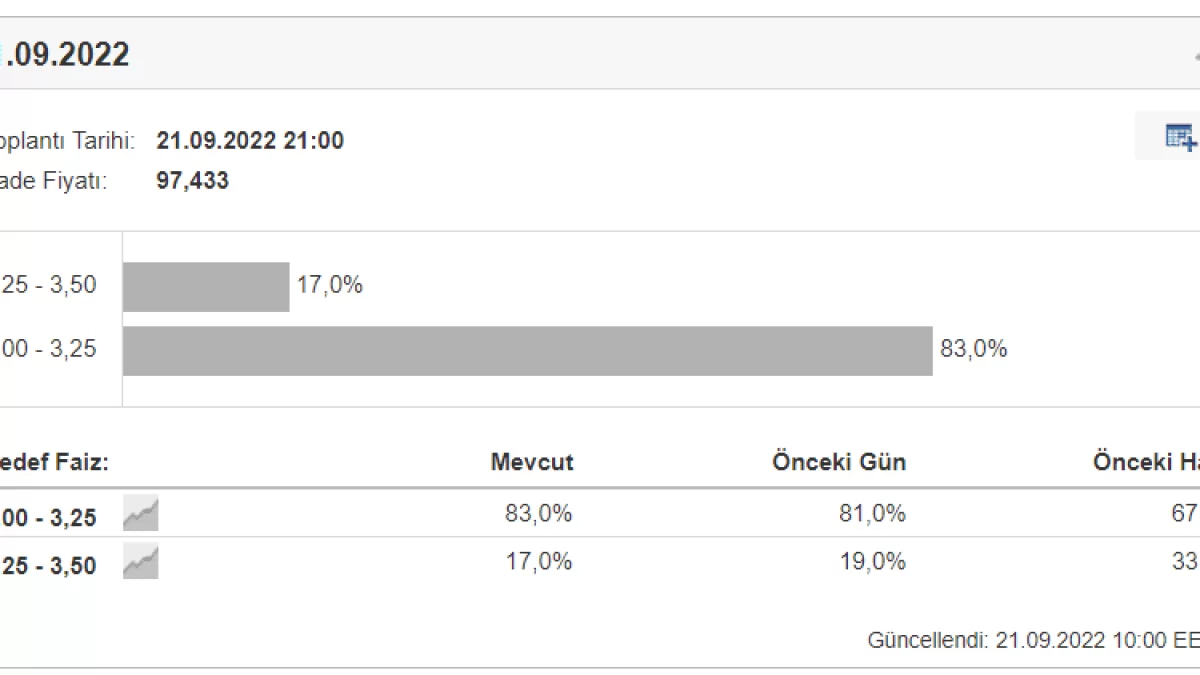Click the 17,0% label beside the short bar
Image resolution: width=1200 pixels, height=675 pixels.
[330, 285]
